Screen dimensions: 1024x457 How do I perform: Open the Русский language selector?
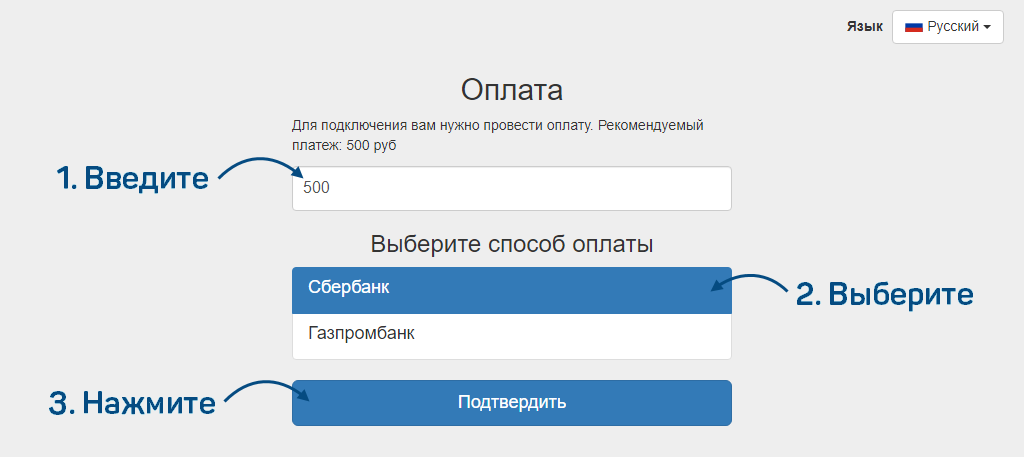(947, 27)
